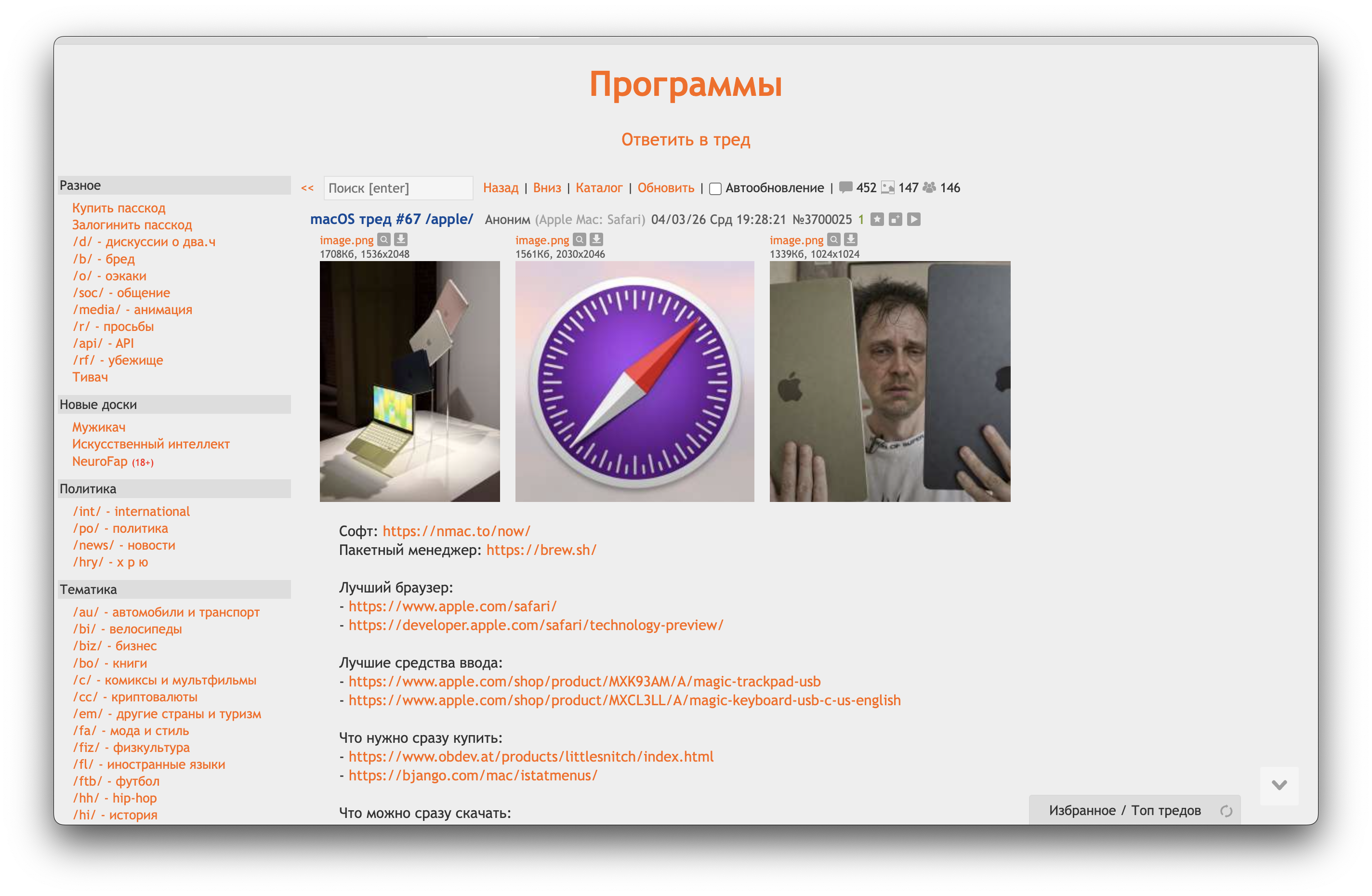Screen dimensions: 1372x896
Task: Click the magnifier icon beside the 1708Кб image.png
Action: pyautogui.click(x=384, y=239)
